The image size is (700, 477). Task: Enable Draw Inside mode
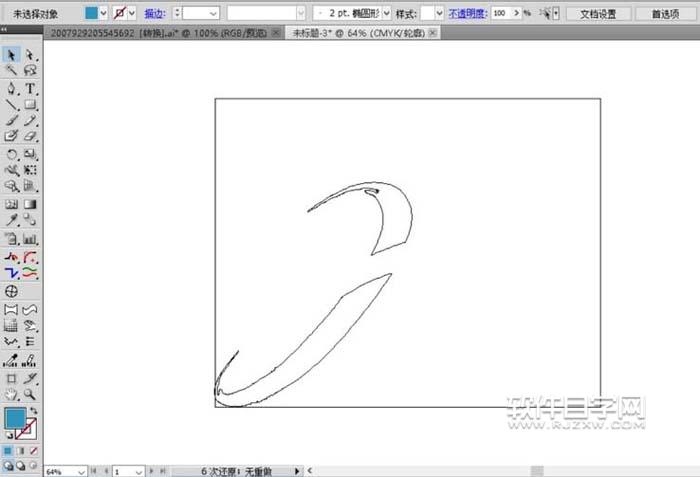33,466
